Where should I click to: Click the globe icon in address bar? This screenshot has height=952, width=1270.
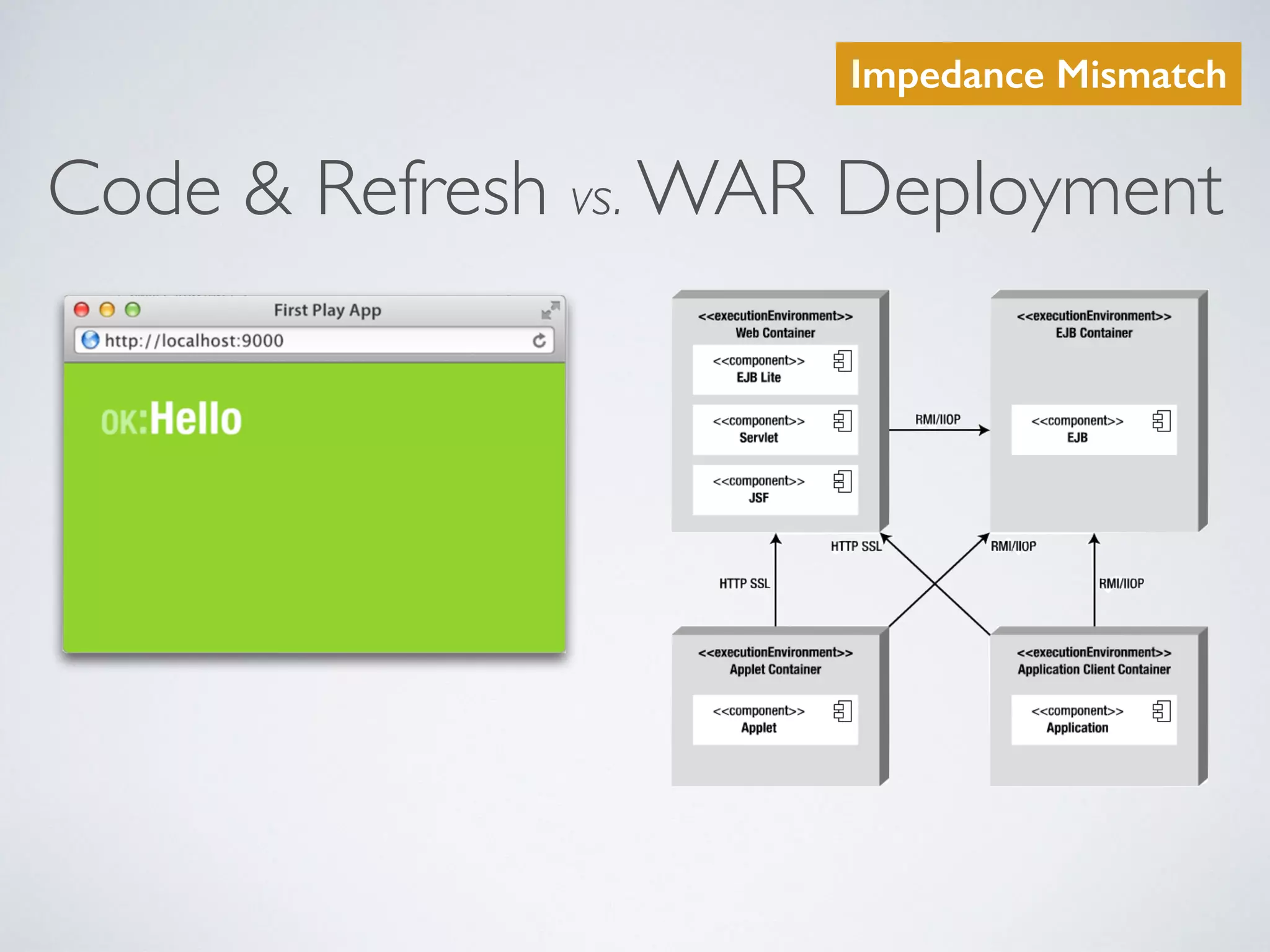click(91, 340)
